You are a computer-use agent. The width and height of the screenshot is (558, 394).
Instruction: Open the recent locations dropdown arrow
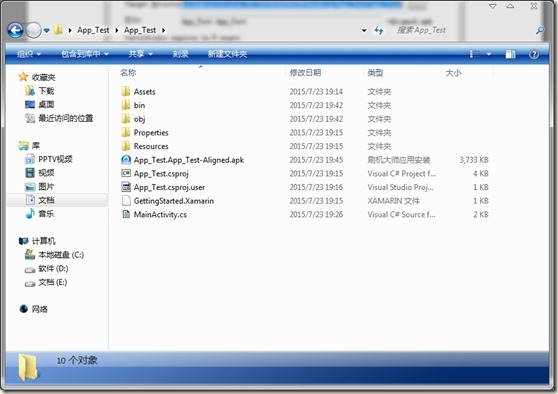click(x=47, y=31)
